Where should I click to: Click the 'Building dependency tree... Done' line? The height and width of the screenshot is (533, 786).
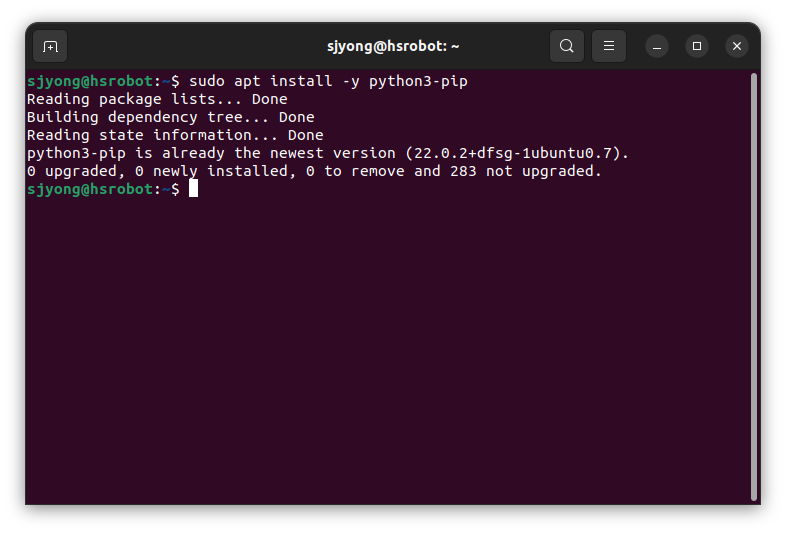point(170,117)
